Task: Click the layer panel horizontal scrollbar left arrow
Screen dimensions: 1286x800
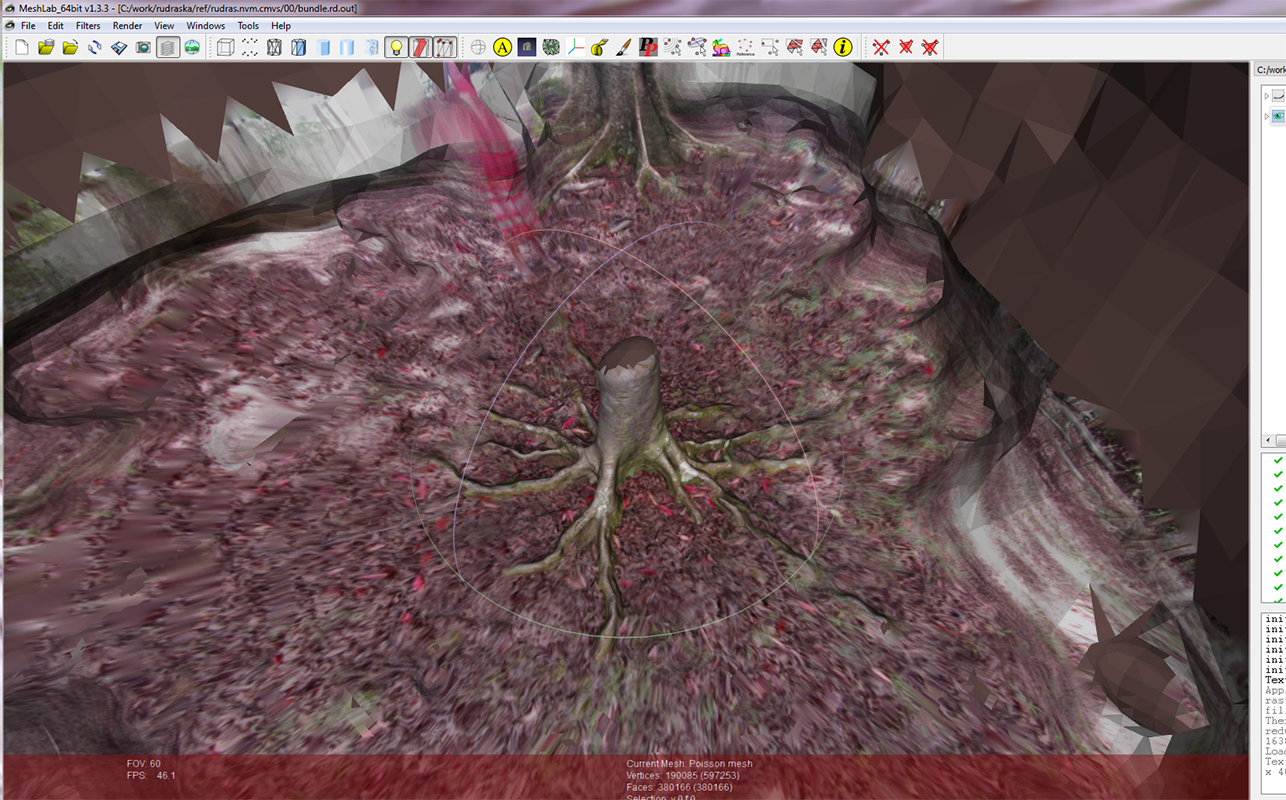Action: click(1266, 441)
